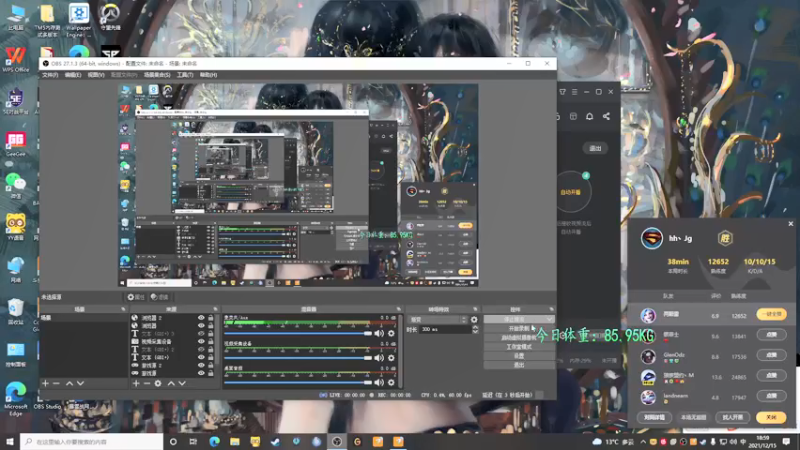Screen dimensions: 800x450
Task: Toggle the lock on the first browser source
Action: click(210, 318)
